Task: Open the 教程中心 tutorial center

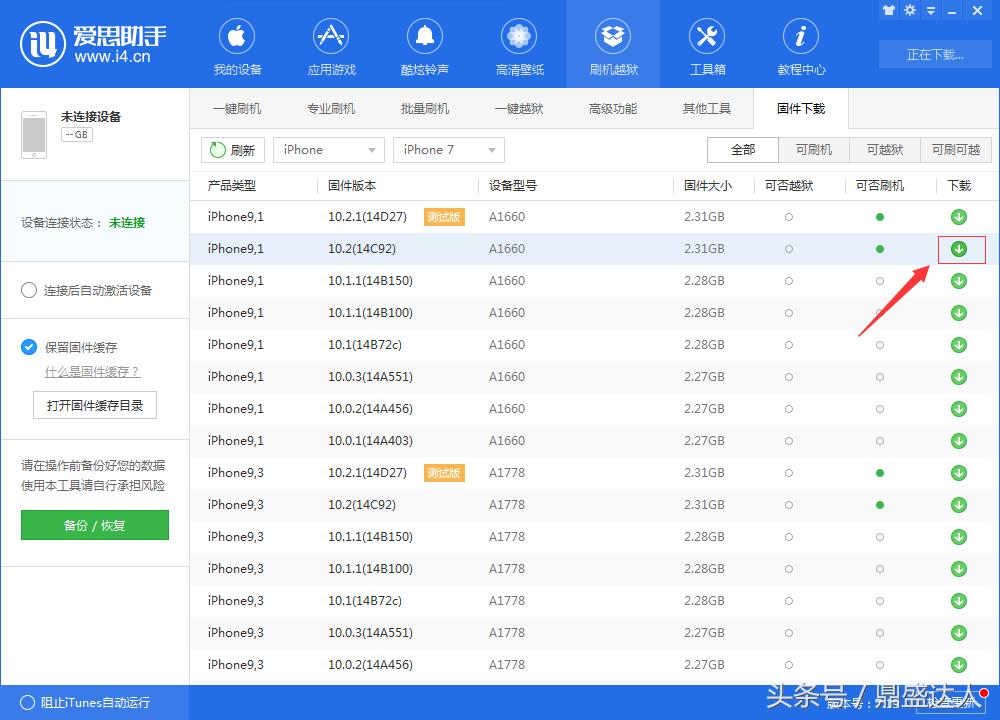Action: (800, 45)
